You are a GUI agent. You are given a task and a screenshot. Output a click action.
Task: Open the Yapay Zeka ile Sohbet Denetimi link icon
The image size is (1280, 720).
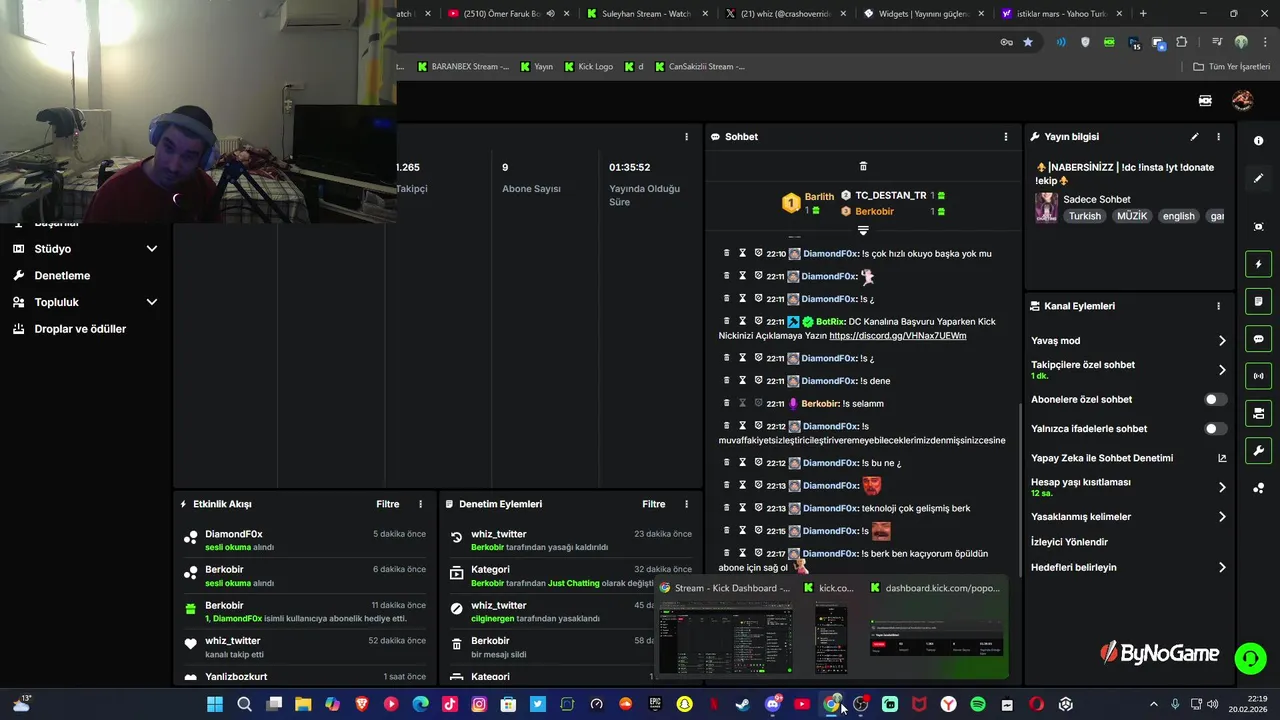[x=1221, y=458]
